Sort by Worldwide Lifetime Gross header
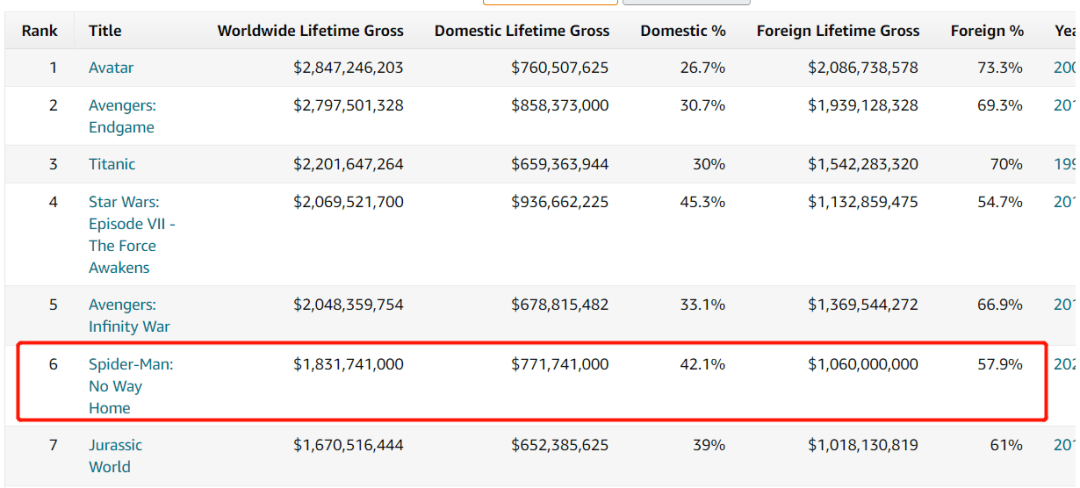The image size is (1080, 488). pos(311,31)
